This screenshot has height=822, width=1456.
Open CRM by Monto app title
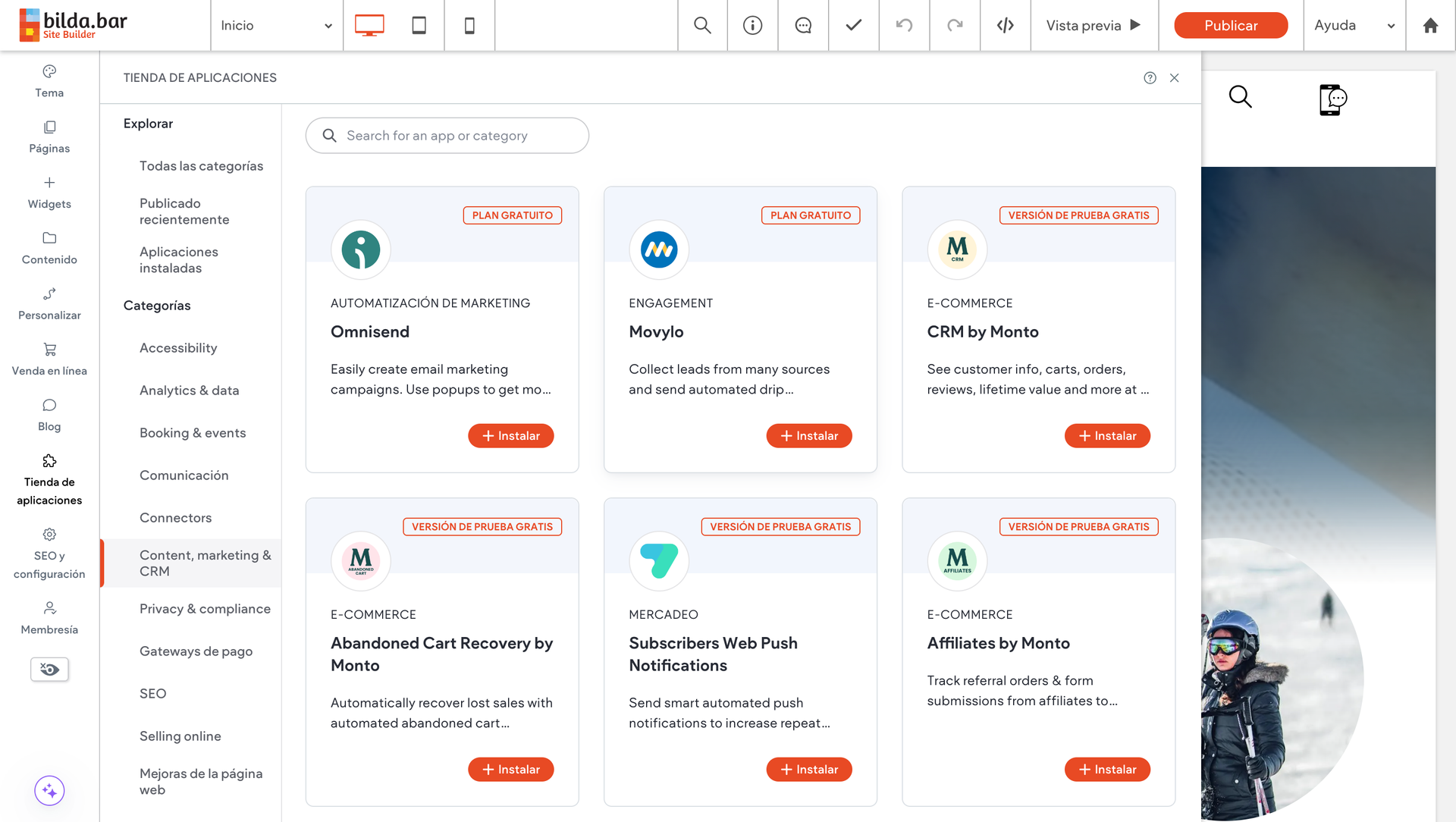click(x=983, y=331)
